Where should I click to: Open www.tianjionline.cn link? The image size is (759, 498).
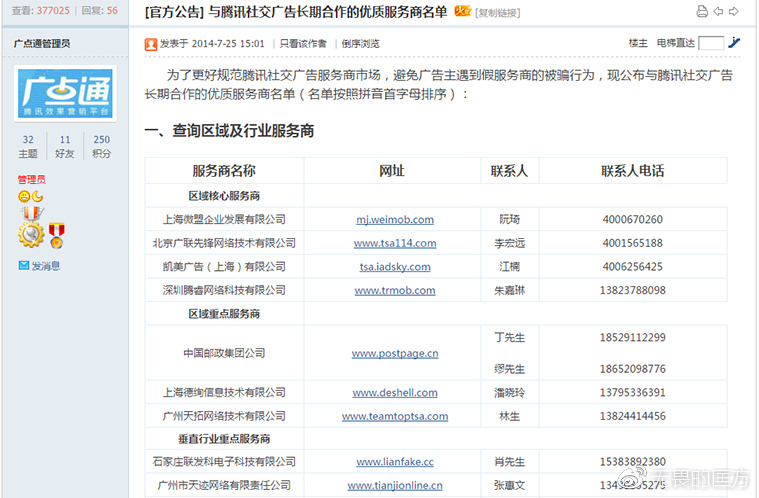point(395,485)
